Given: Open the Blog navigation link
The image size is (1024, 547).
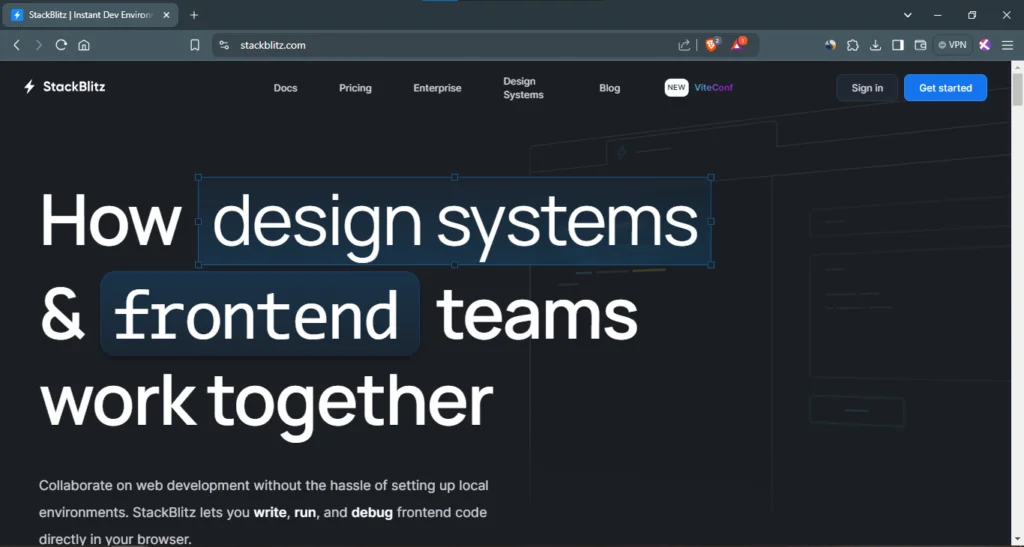Looking at the screenshot, I should click(609, 88).
